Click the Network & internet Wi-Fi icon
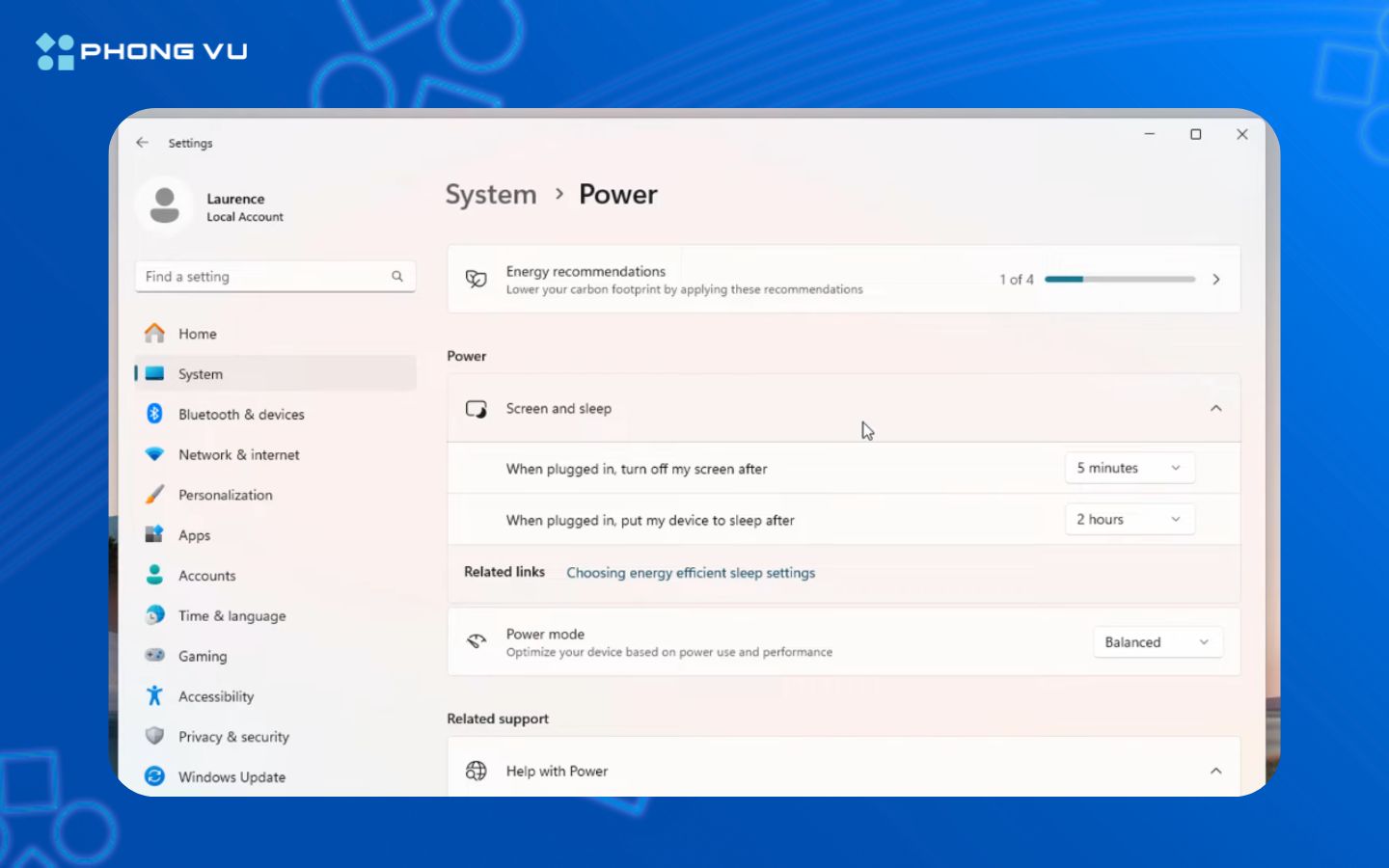The image size is (1389, 868). [x=154, y=454]
